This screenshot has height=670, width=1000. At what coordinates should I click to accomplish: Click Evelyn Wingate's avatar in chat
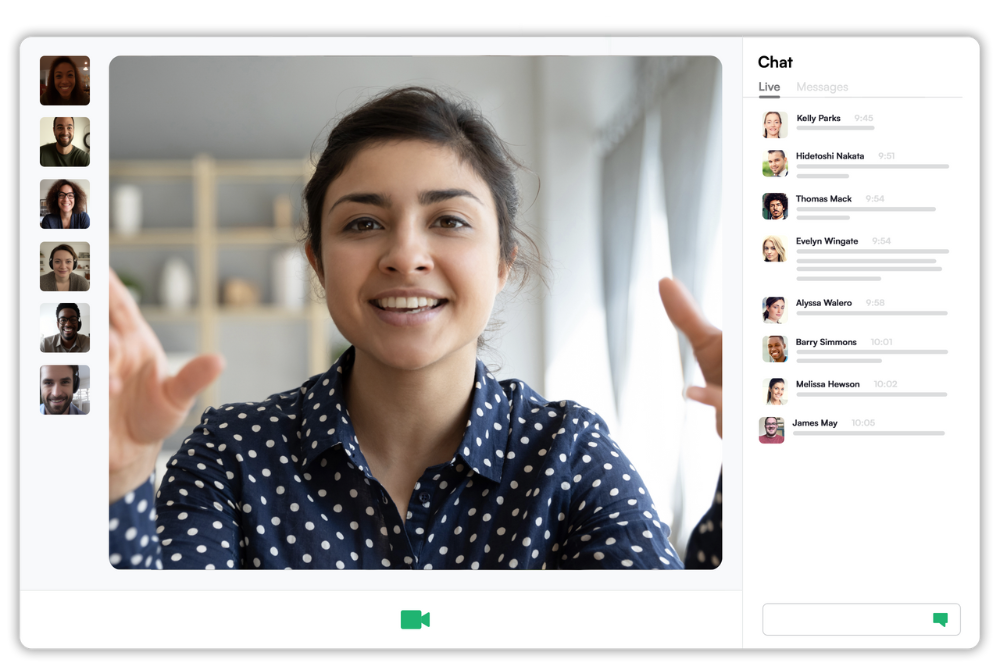click(x=774, y=249)
